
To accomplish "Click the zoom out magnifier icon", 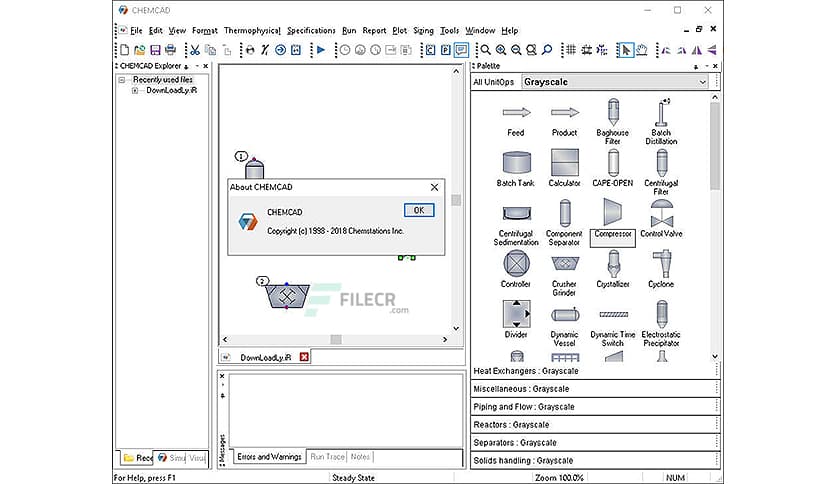I will point(516,50).
